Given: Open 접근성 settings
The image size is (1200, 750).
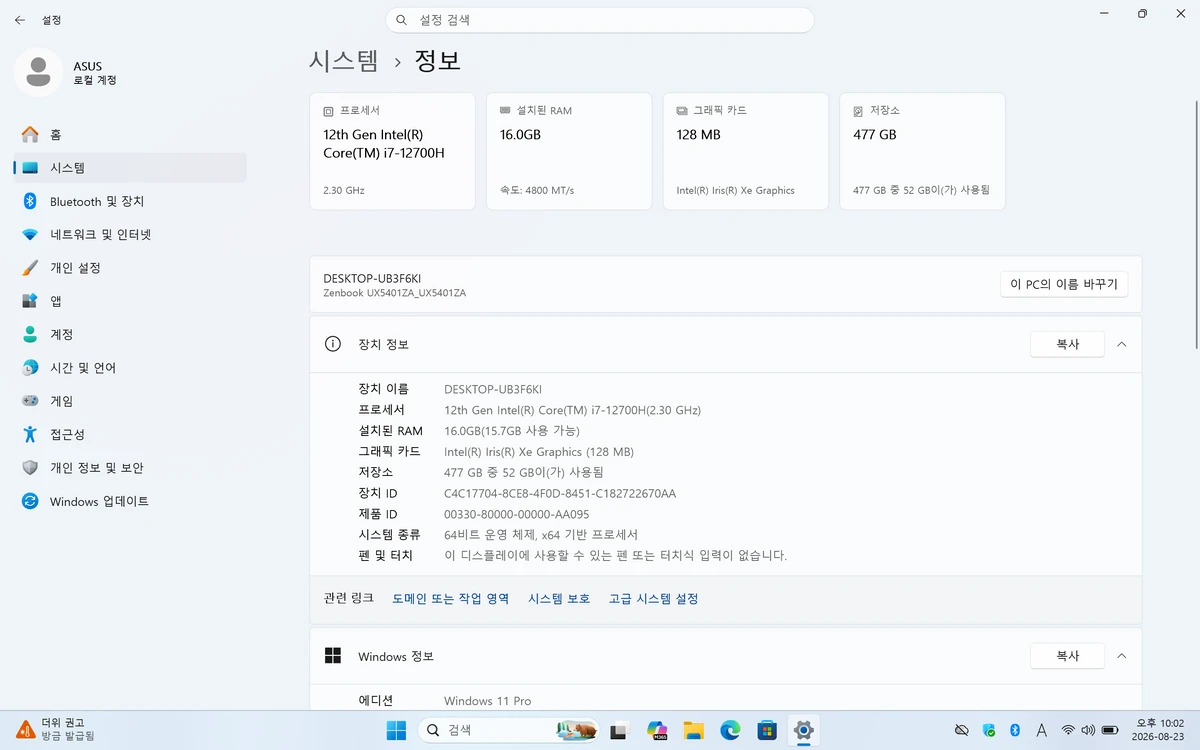Looking at the screenshot, I should [130, 435].
